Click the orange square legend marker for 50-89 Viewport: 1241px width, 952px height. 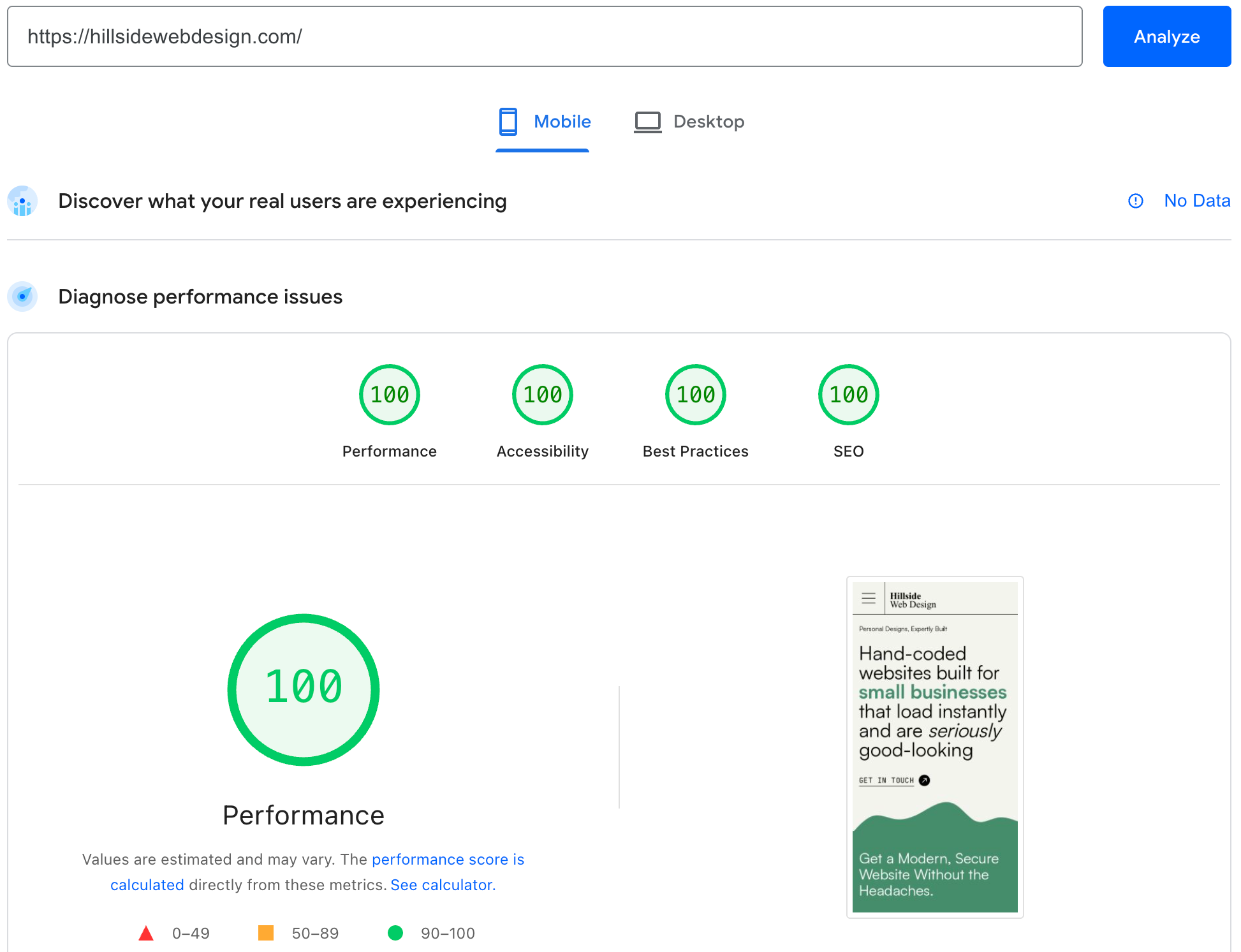click(x=266, y=933)
